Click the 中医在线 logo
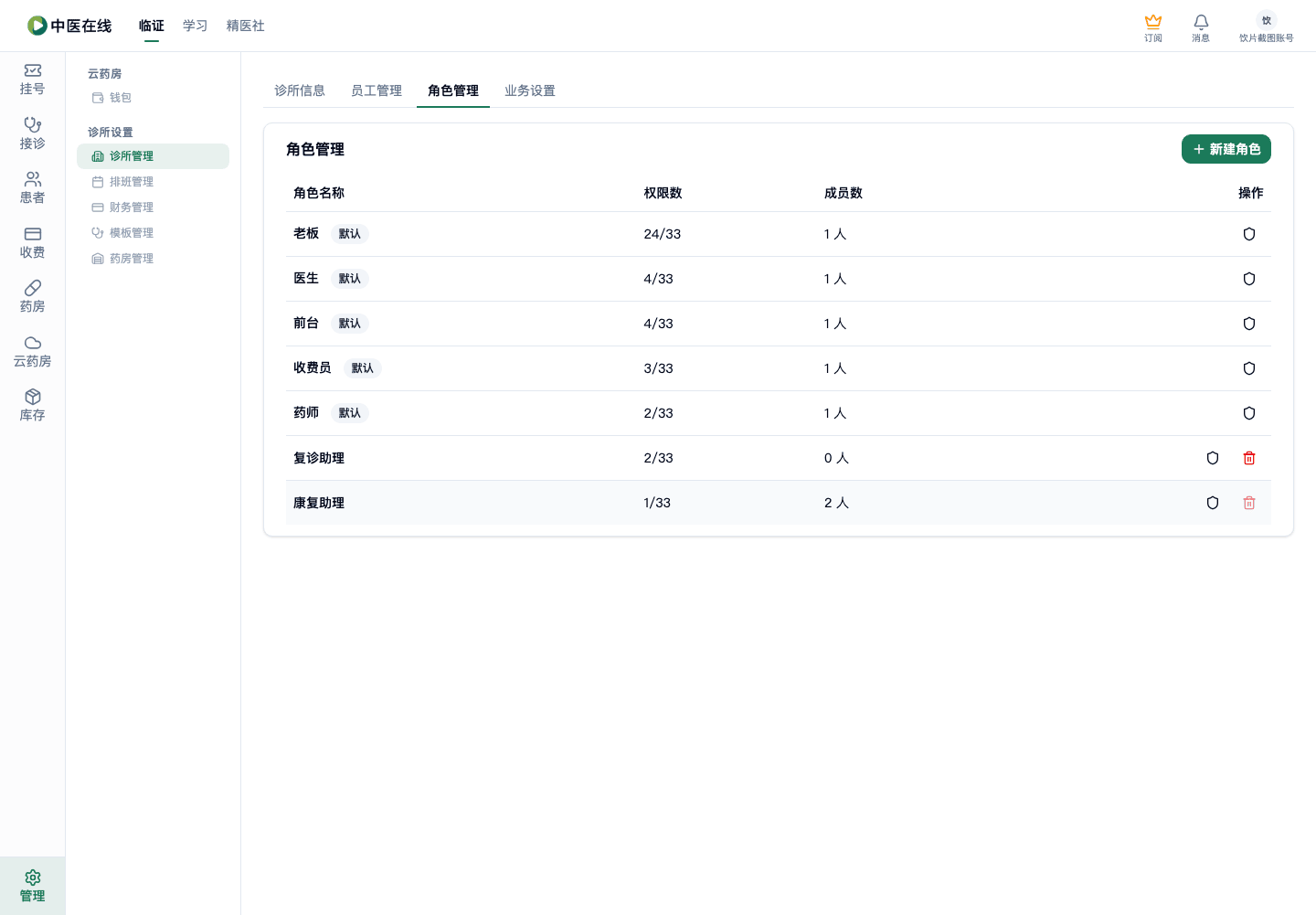Screen dimensions: 1316x915 pos(69,26)
